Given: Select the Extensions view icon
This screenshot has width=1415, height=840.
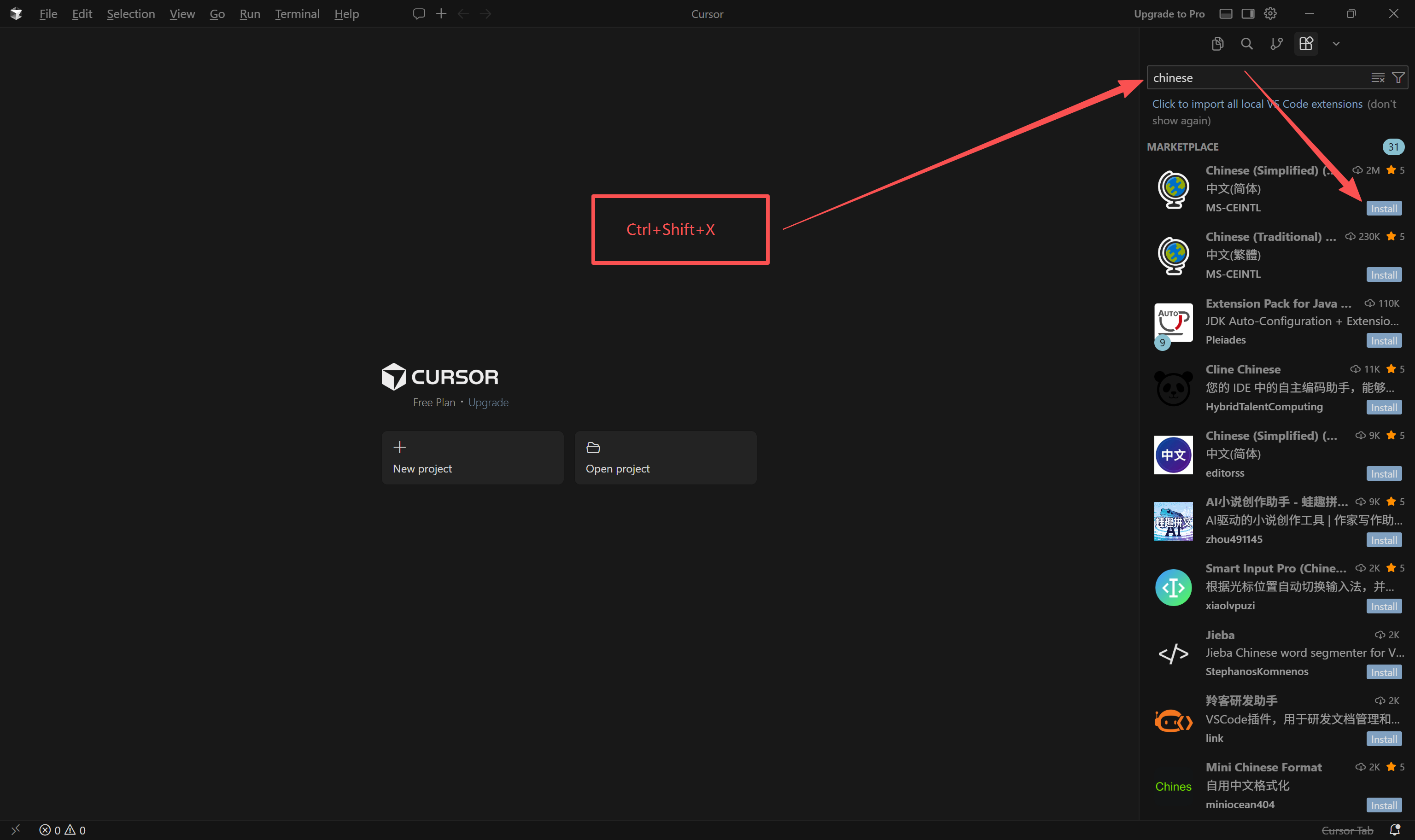Looking at the screenshot, I should [x=1306, y=44].
